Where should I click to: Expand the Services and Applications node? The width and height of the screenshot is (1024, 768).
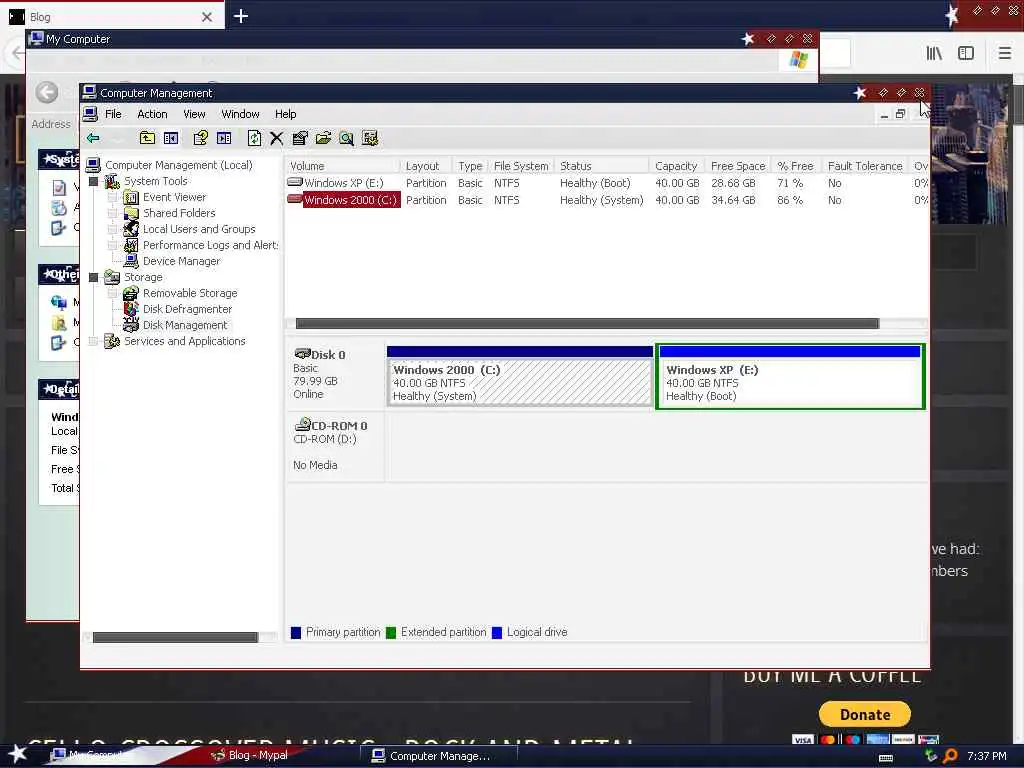(x=93, y=341)
